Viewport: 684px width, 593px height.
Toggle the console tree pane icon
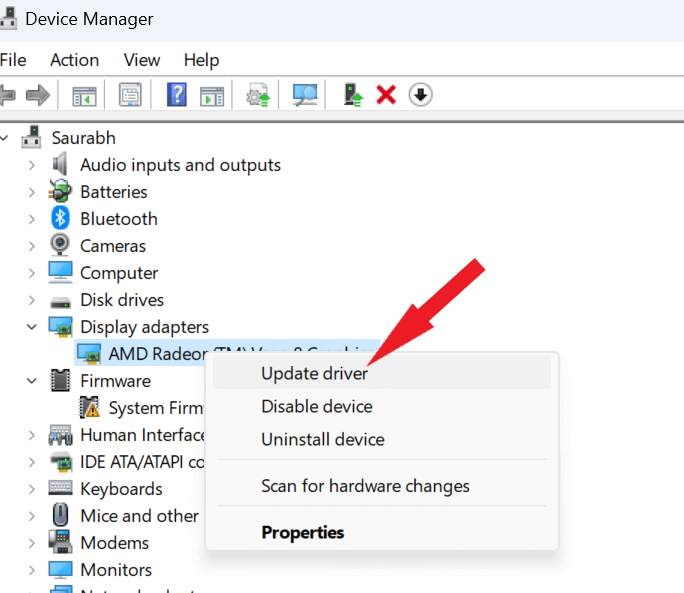(84, 95)
